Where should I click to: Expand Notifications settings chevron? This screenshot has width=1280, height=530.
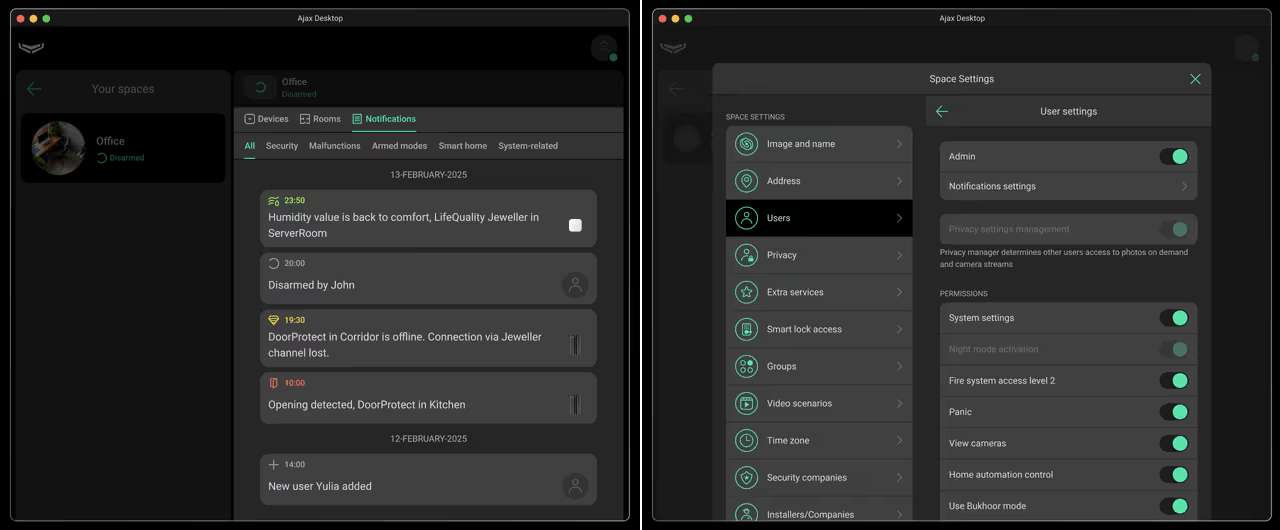(x=1184, y=187)
